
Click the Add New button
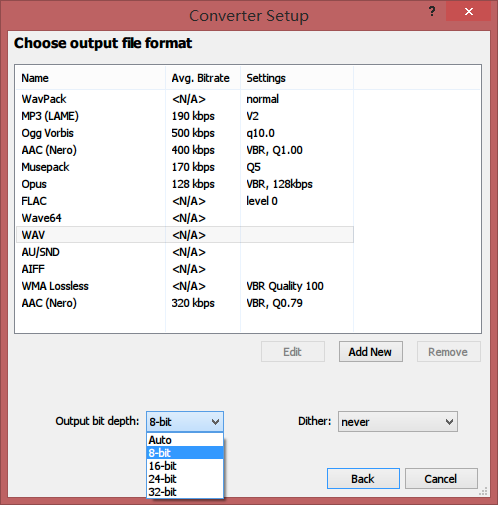click(x=371, y=352)
